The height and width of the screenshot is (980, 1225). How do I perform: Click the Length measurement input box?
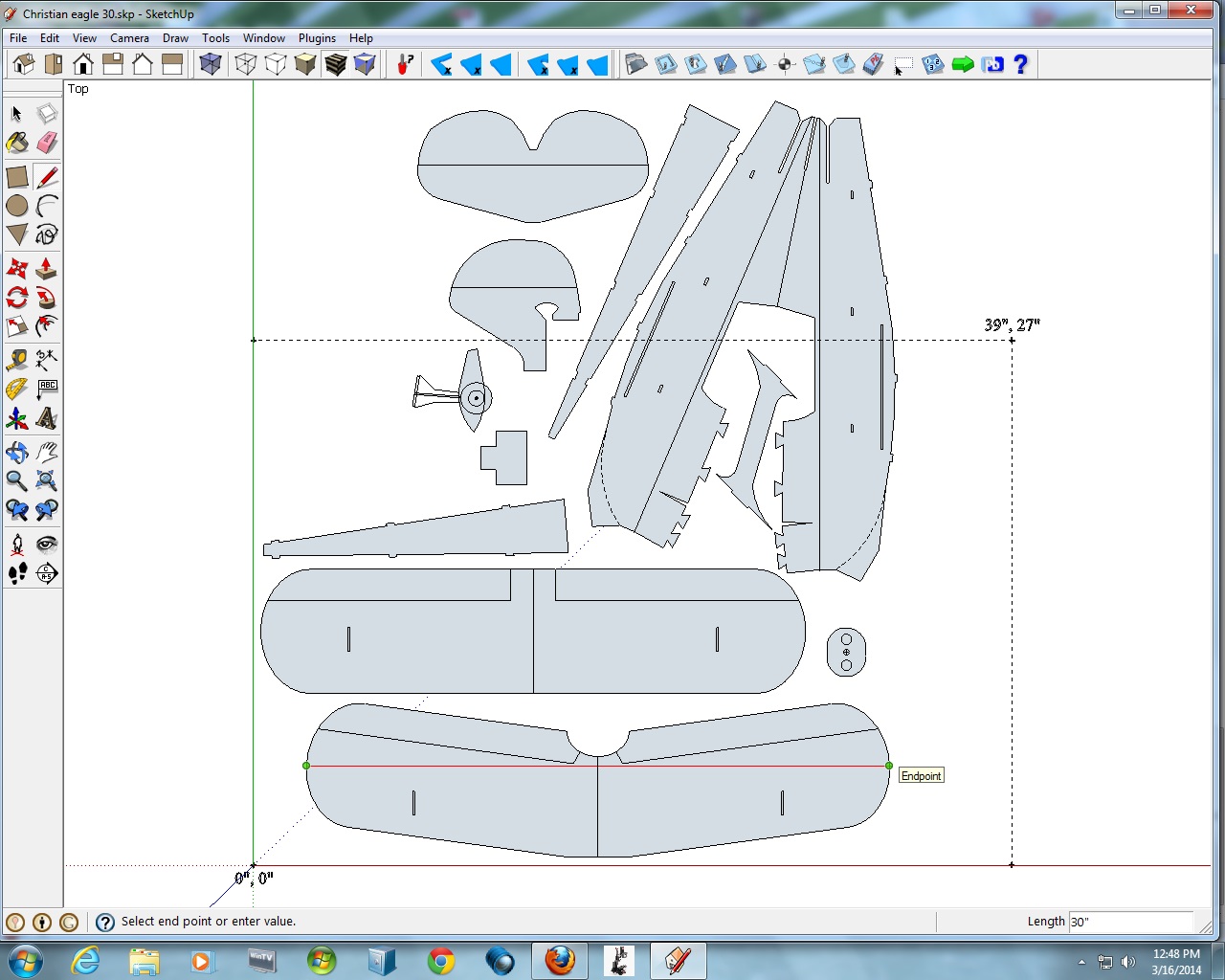1129,922
